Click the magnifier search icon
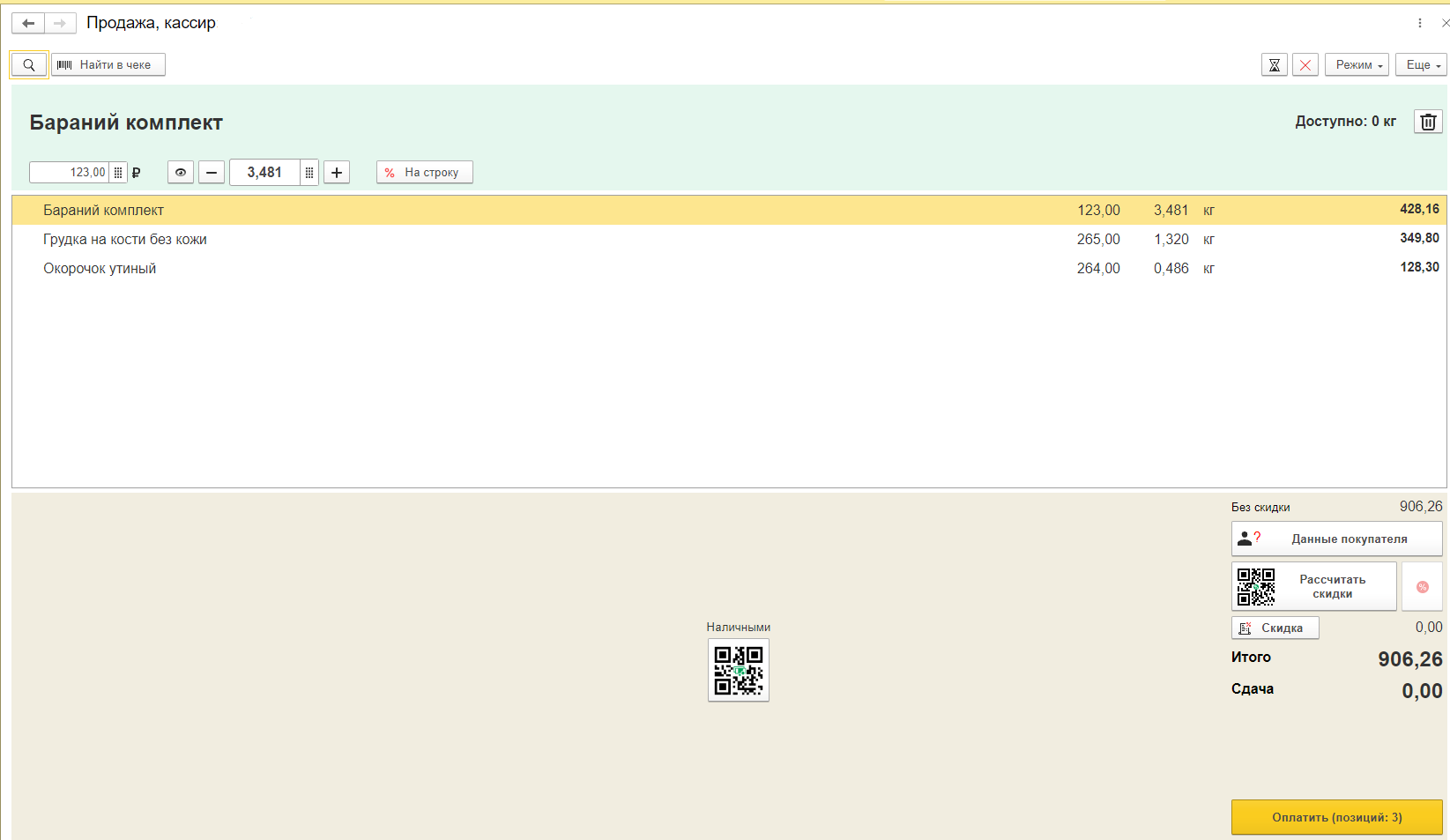Image resolution: width=1450 pixels, height=840 pixels. point(29,65)
